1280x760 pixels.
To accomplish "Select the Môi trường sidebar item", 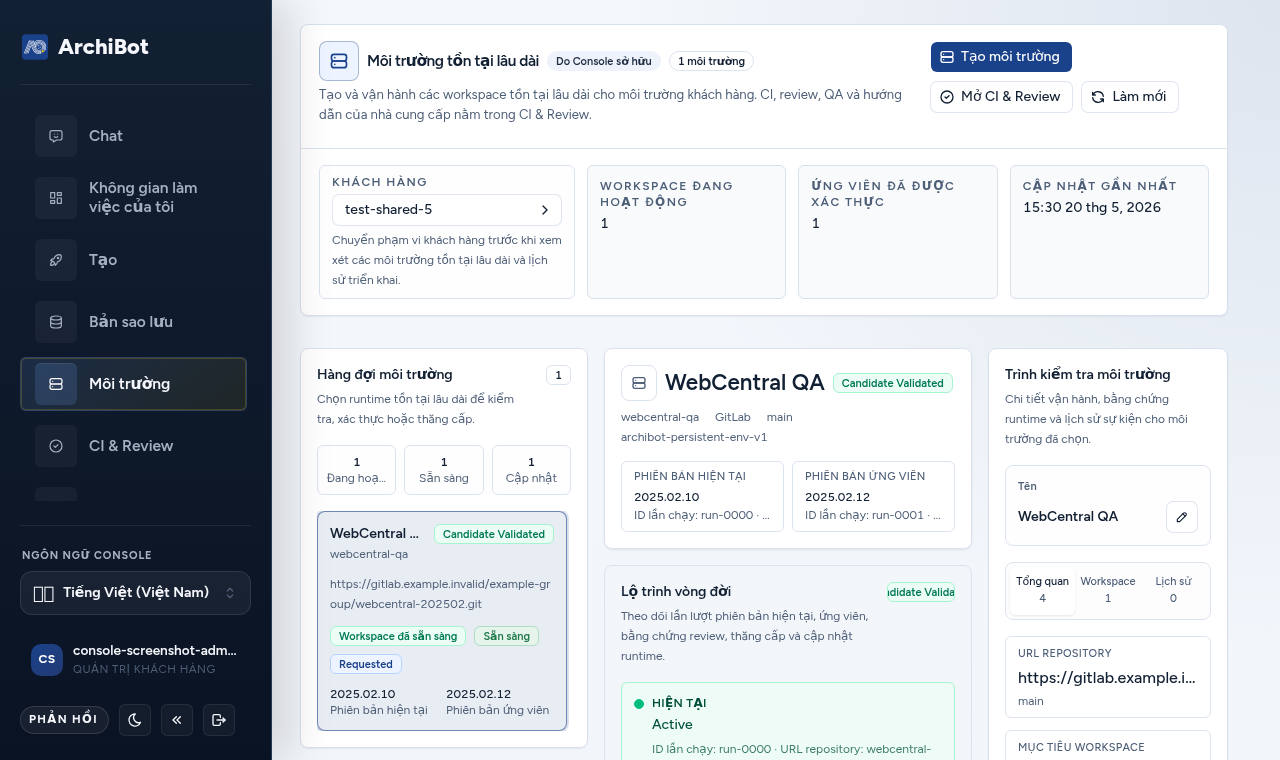I will pos(133,384).
